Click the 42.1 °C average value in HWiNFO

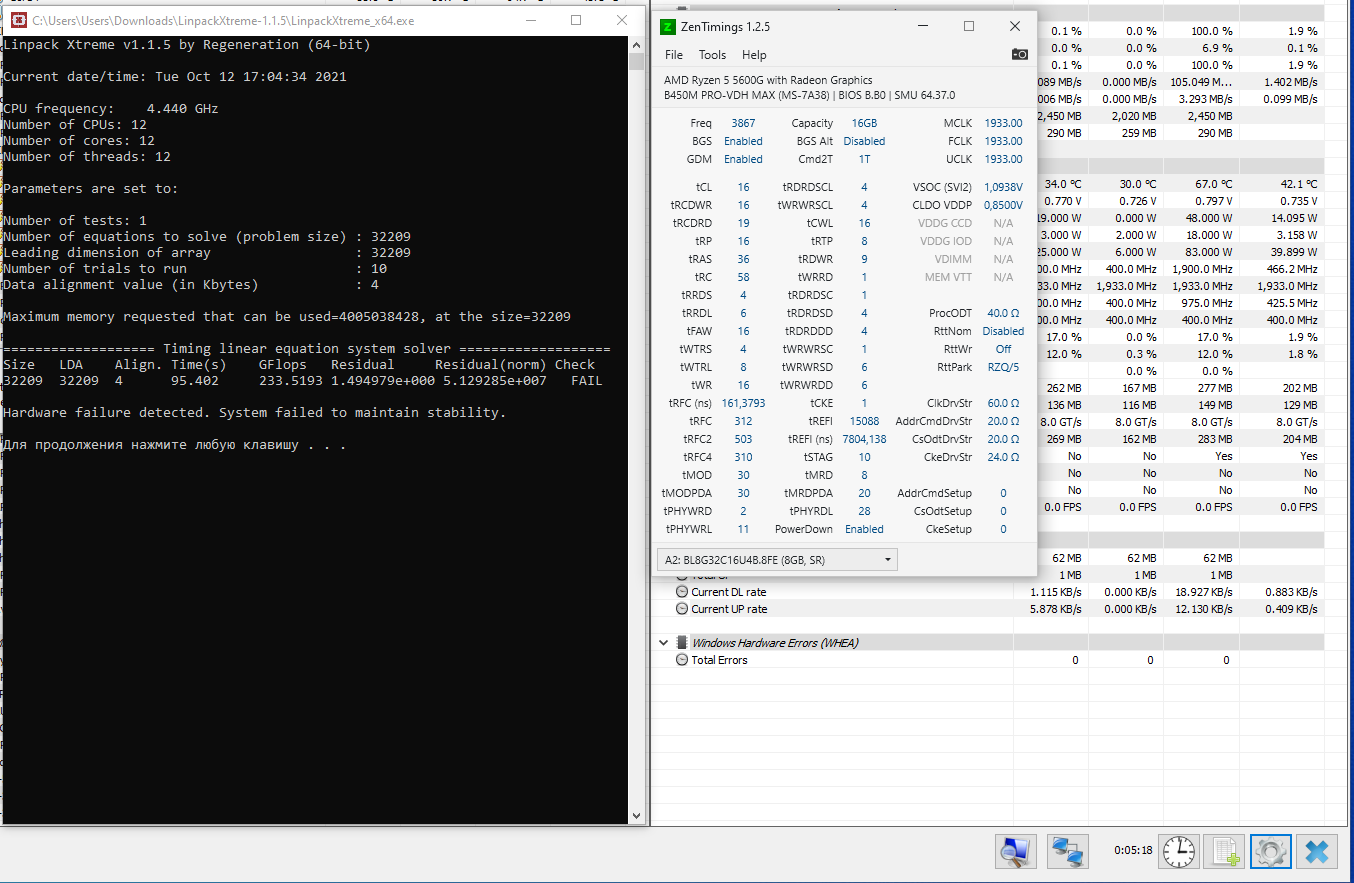(x=1299, y=184)
